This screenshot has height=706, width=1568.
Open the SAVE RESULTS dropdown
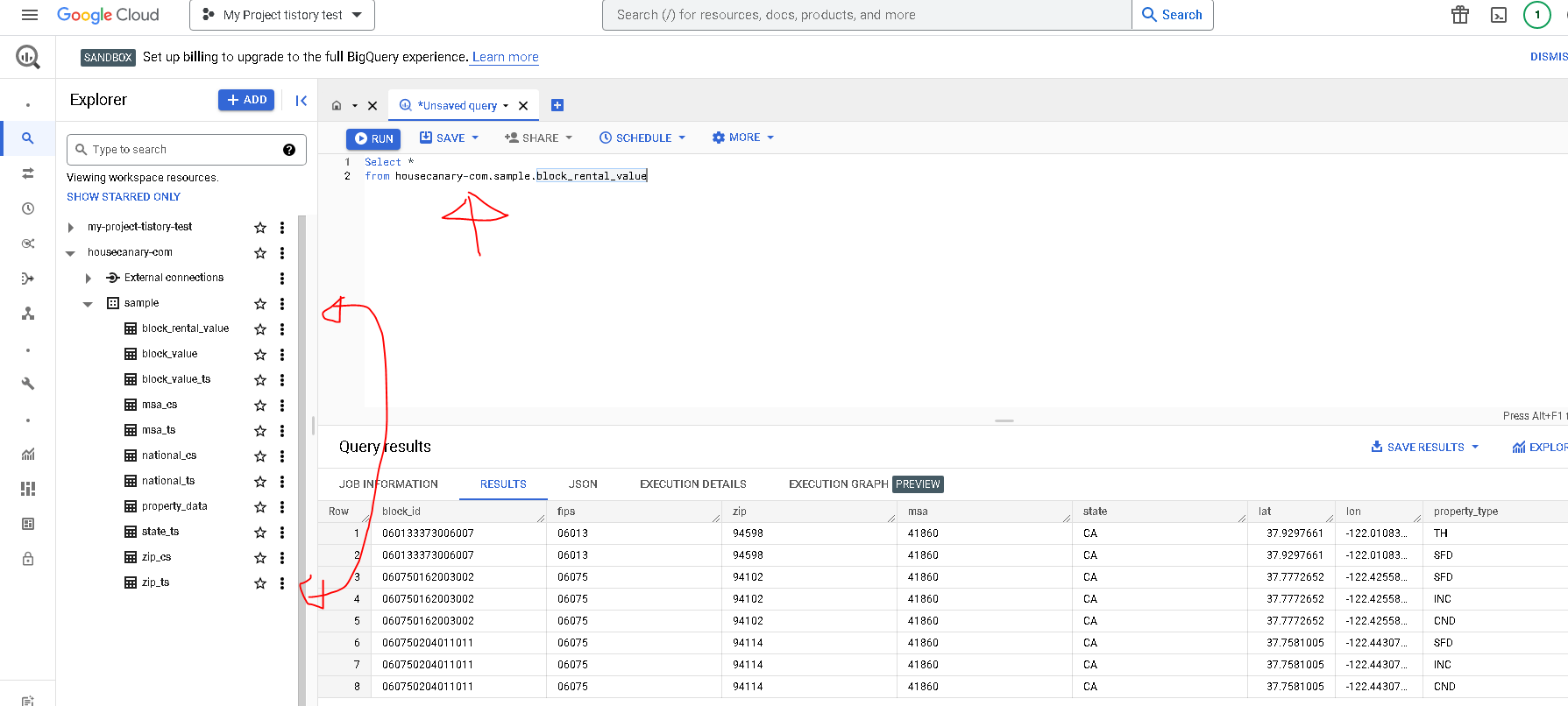coord(1425,447)
